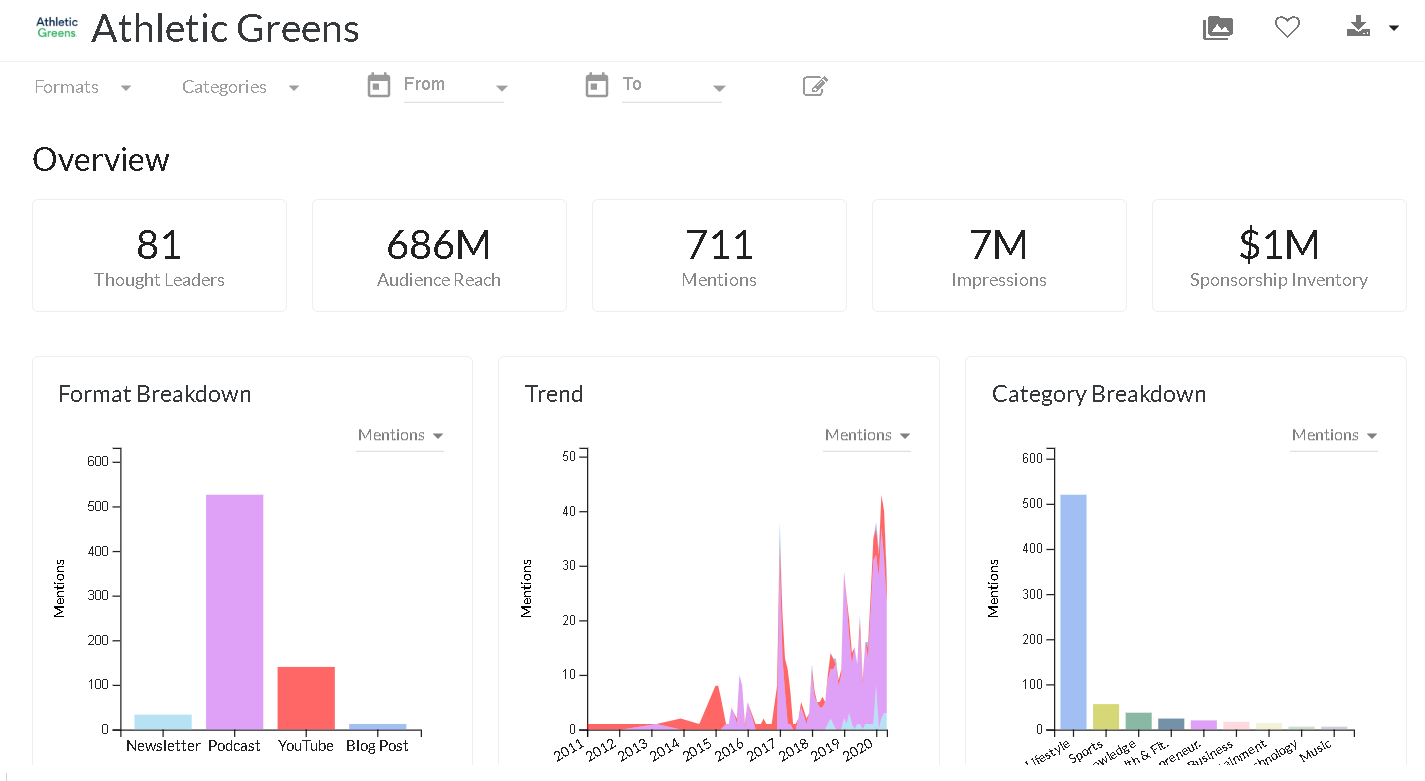Click the download icon
The width and height of the screenshot is (1425, 781).
point(1357,27)
